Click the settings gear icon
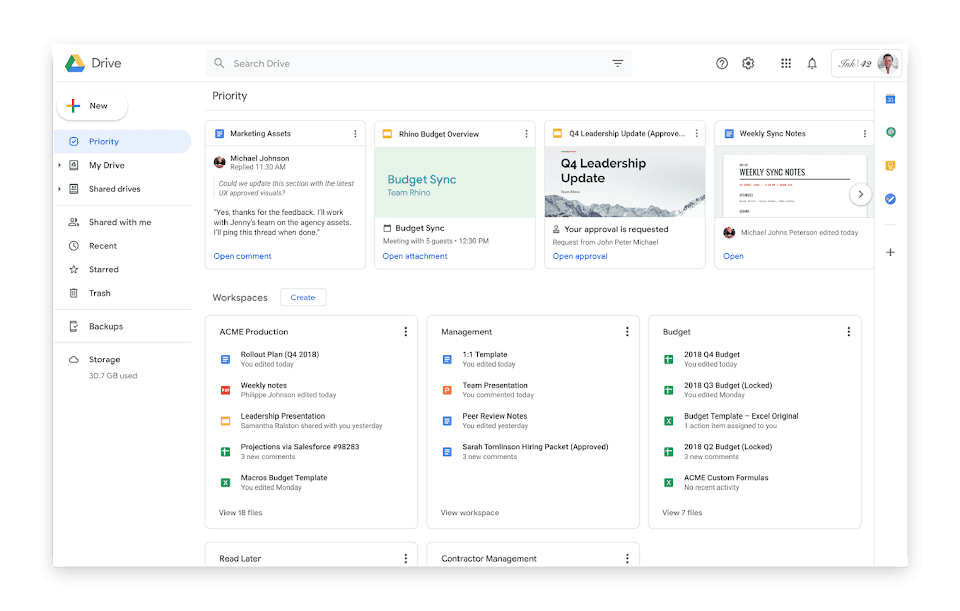 point(748,63)
